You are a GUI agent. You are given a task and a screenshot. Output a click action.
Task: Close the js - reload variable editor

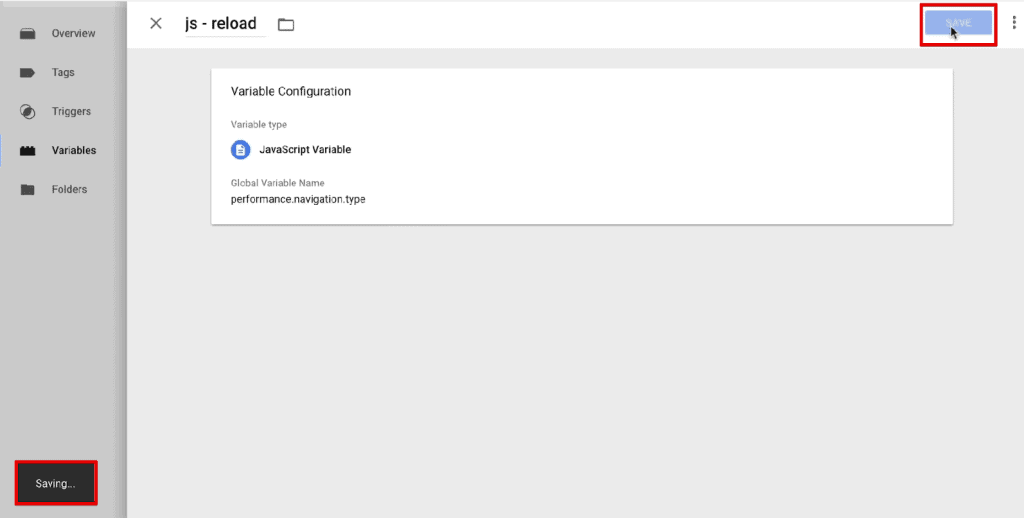coord(155,24)
